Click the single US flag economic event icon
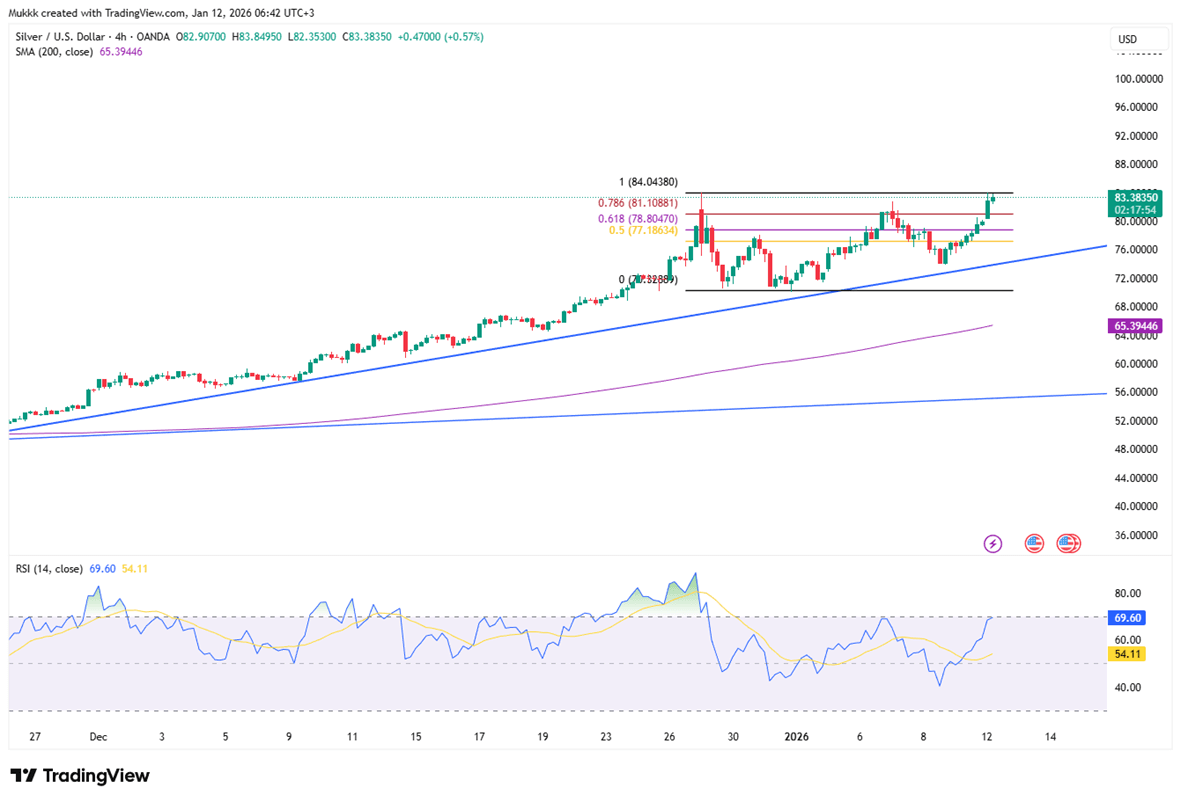The width and height of the screenshot is (1181, 802). [x=1034, y=544]
